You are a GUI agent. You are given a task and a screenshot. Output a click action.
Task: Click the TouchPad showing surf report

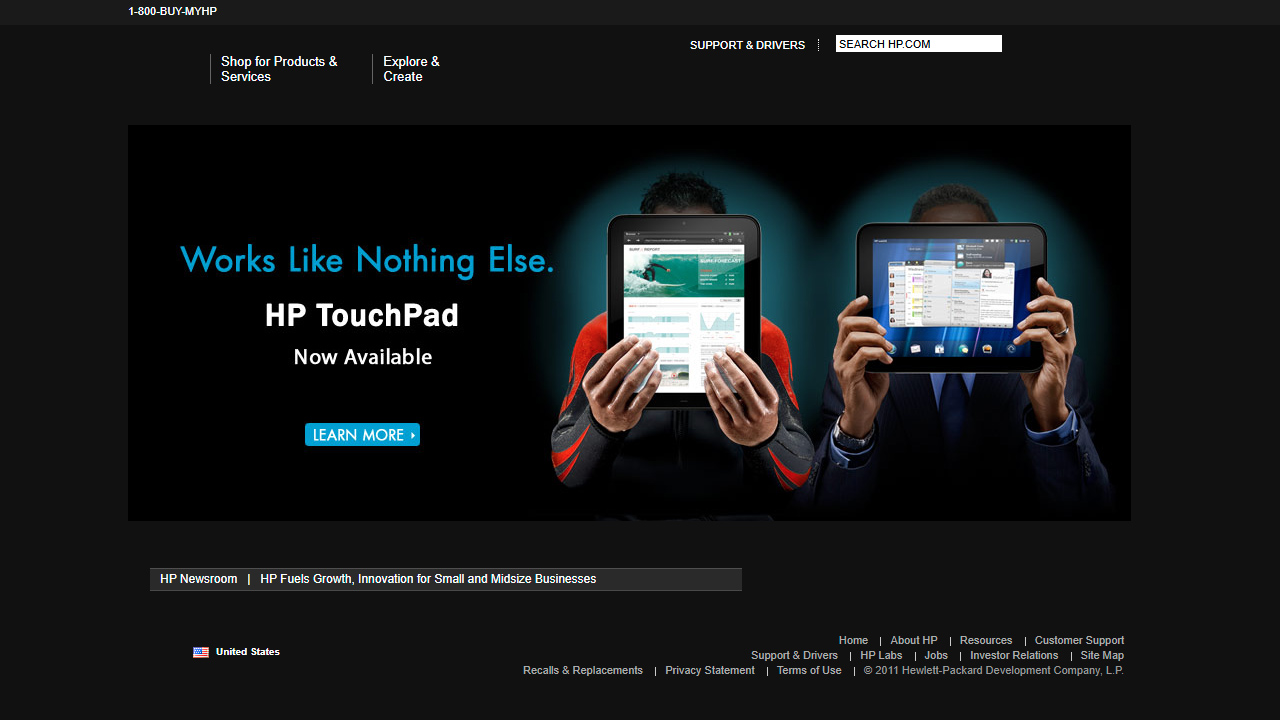click(684, 311)
